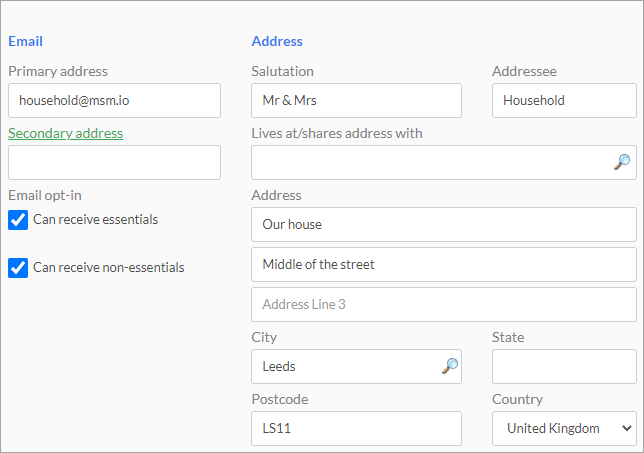Click the City field showing Leeds
The image size is (644, 453).
pos(356,366)
